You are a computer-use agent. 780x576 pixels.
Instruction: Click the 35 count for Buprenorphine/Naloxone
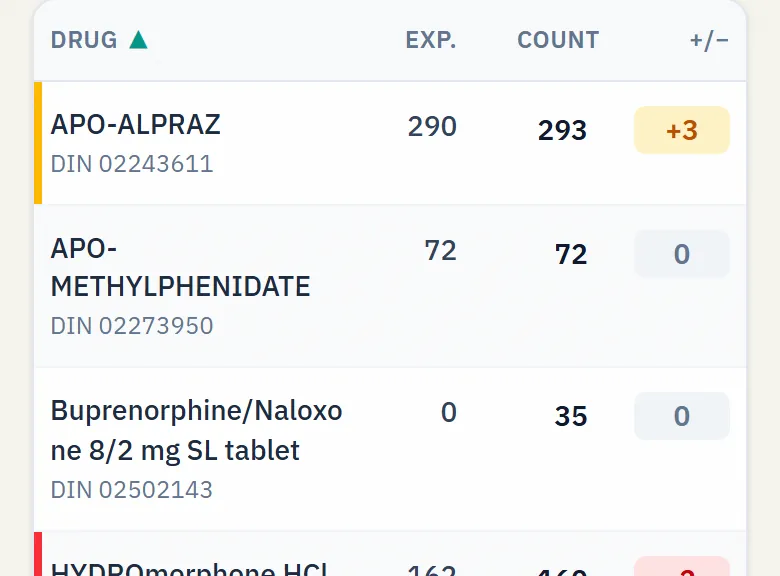click(x=571, y=416)
